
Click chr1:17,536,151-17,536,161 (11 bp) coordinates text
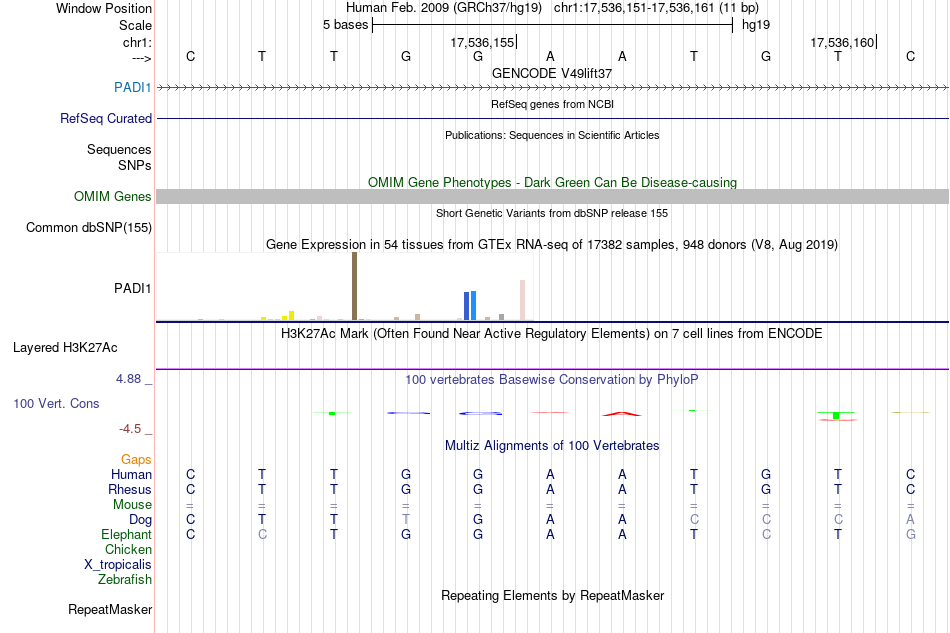pyautogui.click(x=656, y=8)
